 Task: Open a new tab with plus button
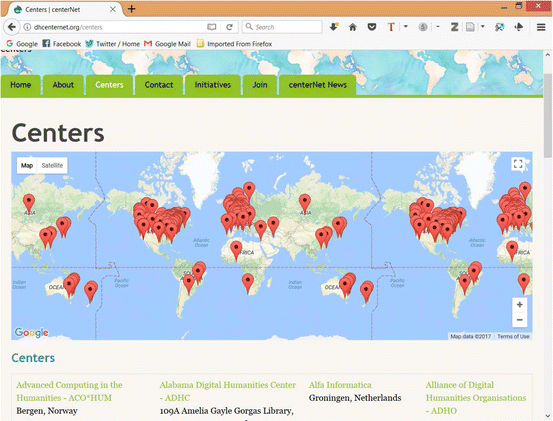[x=132, y=9]
